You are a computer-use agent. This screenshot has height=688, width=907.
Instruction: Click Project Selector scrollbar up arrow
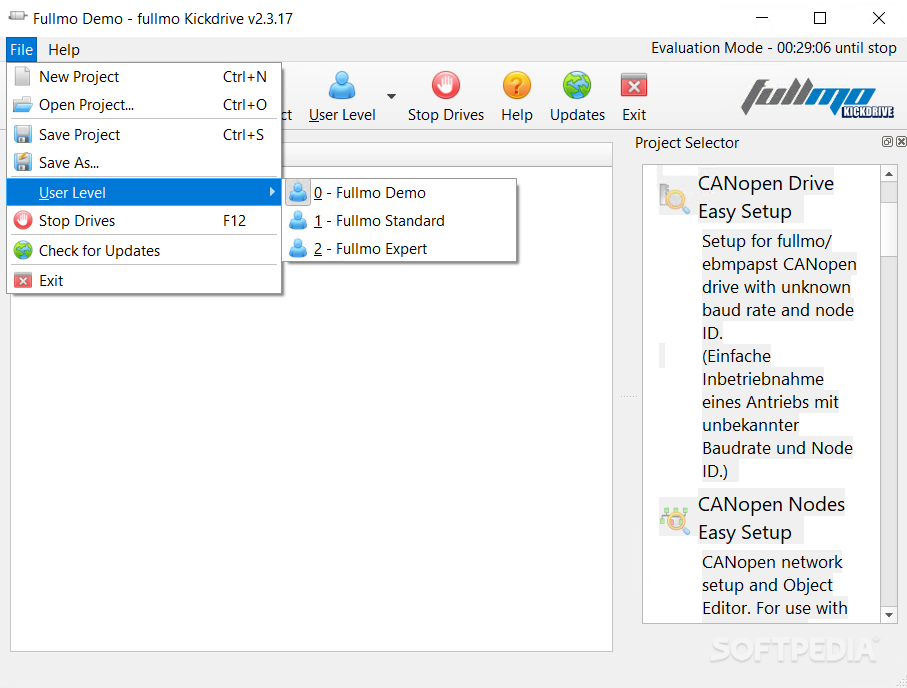[889, 174]
